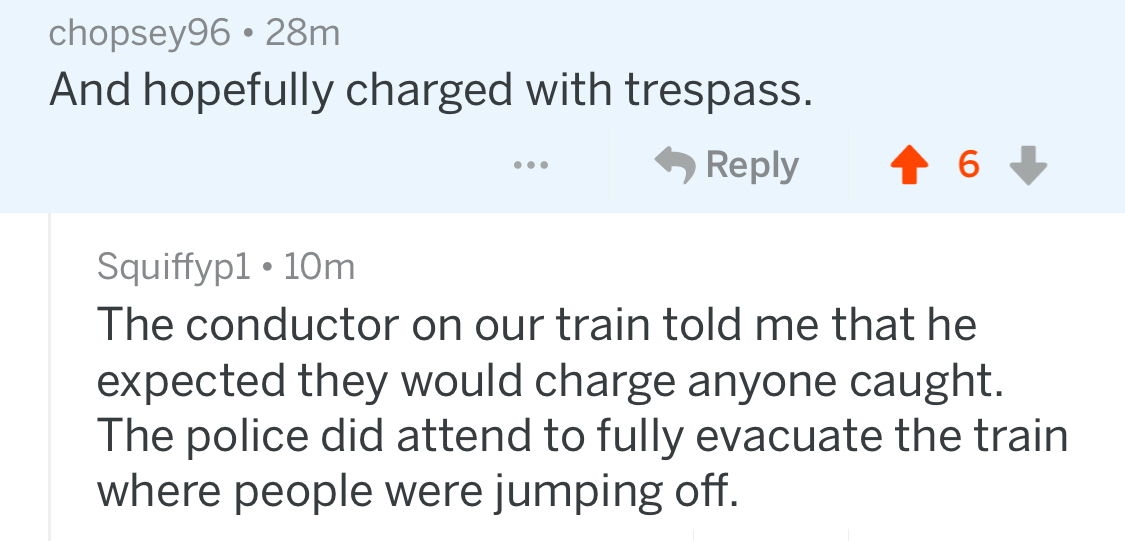
Task: Click the bullet separator after chopsey96
Action: [248, 35]
